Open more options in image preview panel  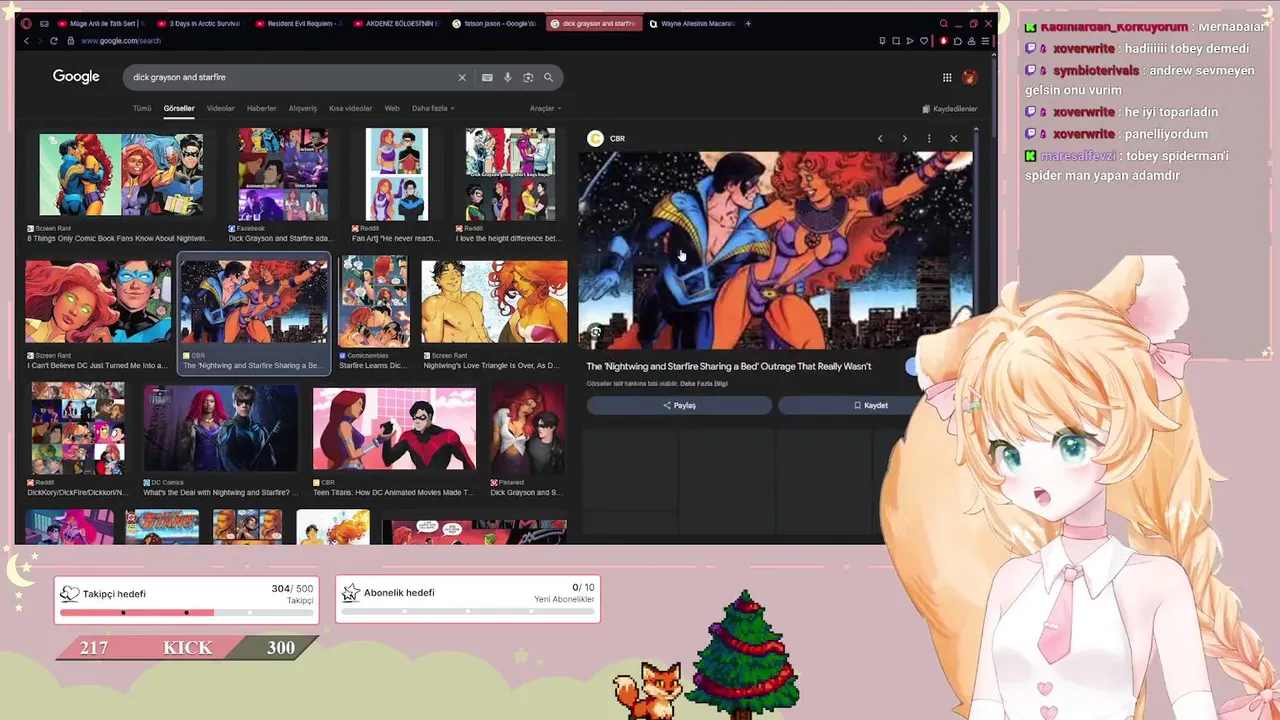click(x=929, y=139)
